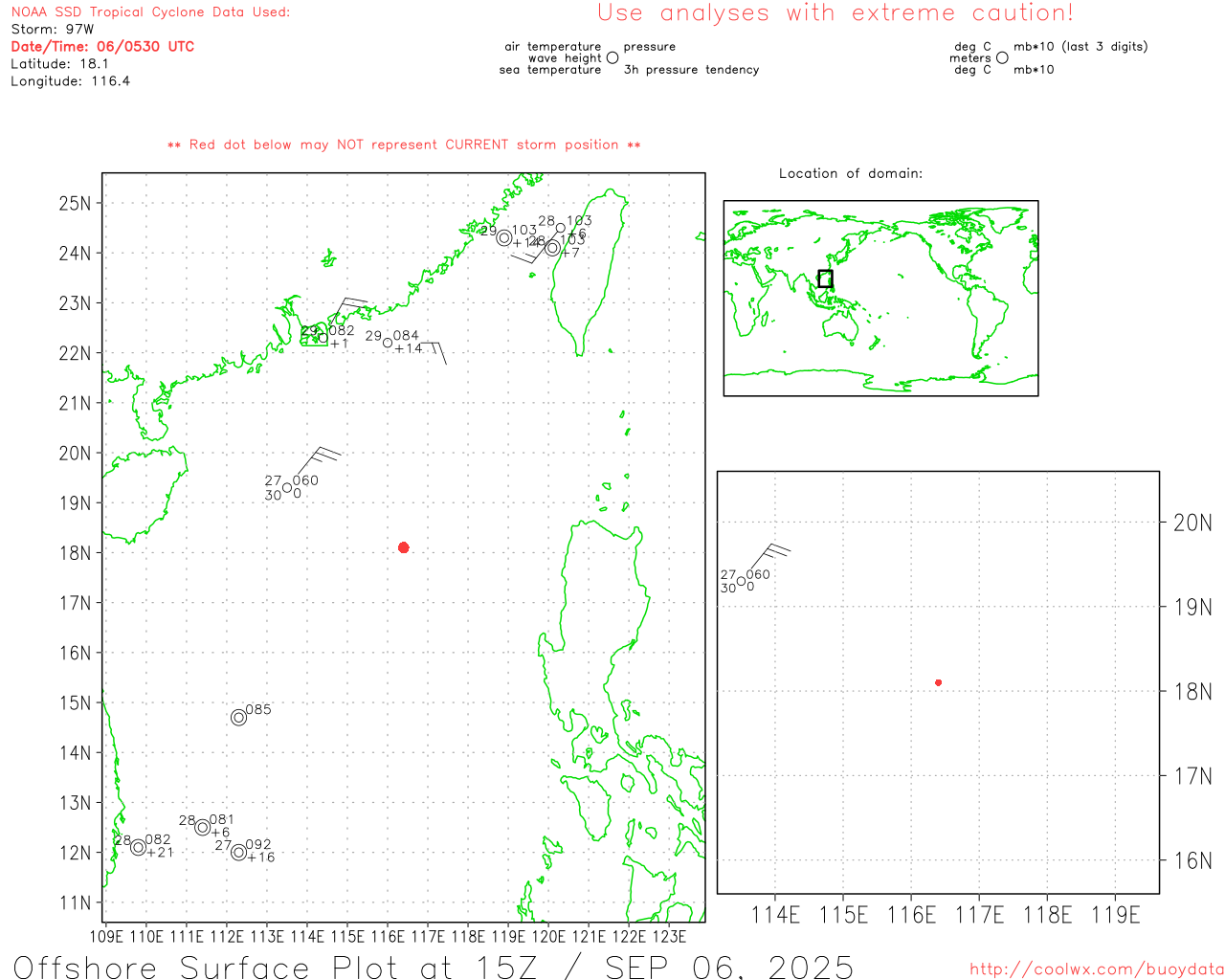Click the double-circle station labeled 29 103 +14
The width and height of the screenshot is (1225, 980).
[x=504, y=237]
